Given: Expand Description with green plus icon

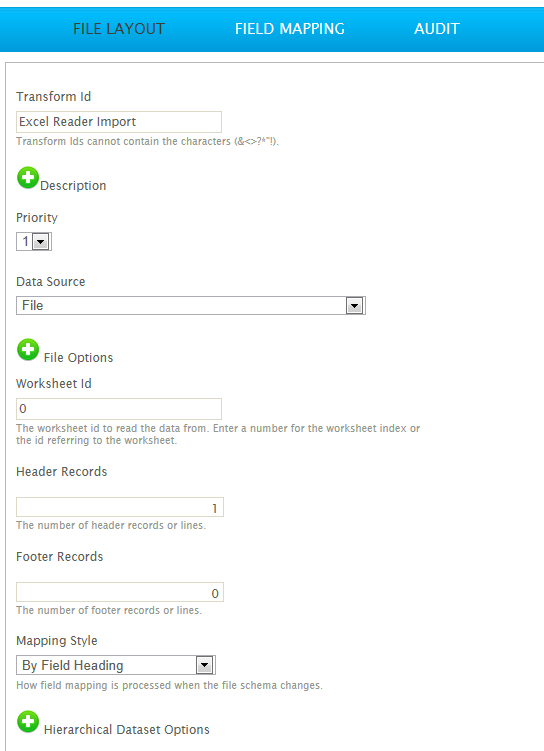Looking at the screenshot, I should pyautogui.click(x=28, y=178).
